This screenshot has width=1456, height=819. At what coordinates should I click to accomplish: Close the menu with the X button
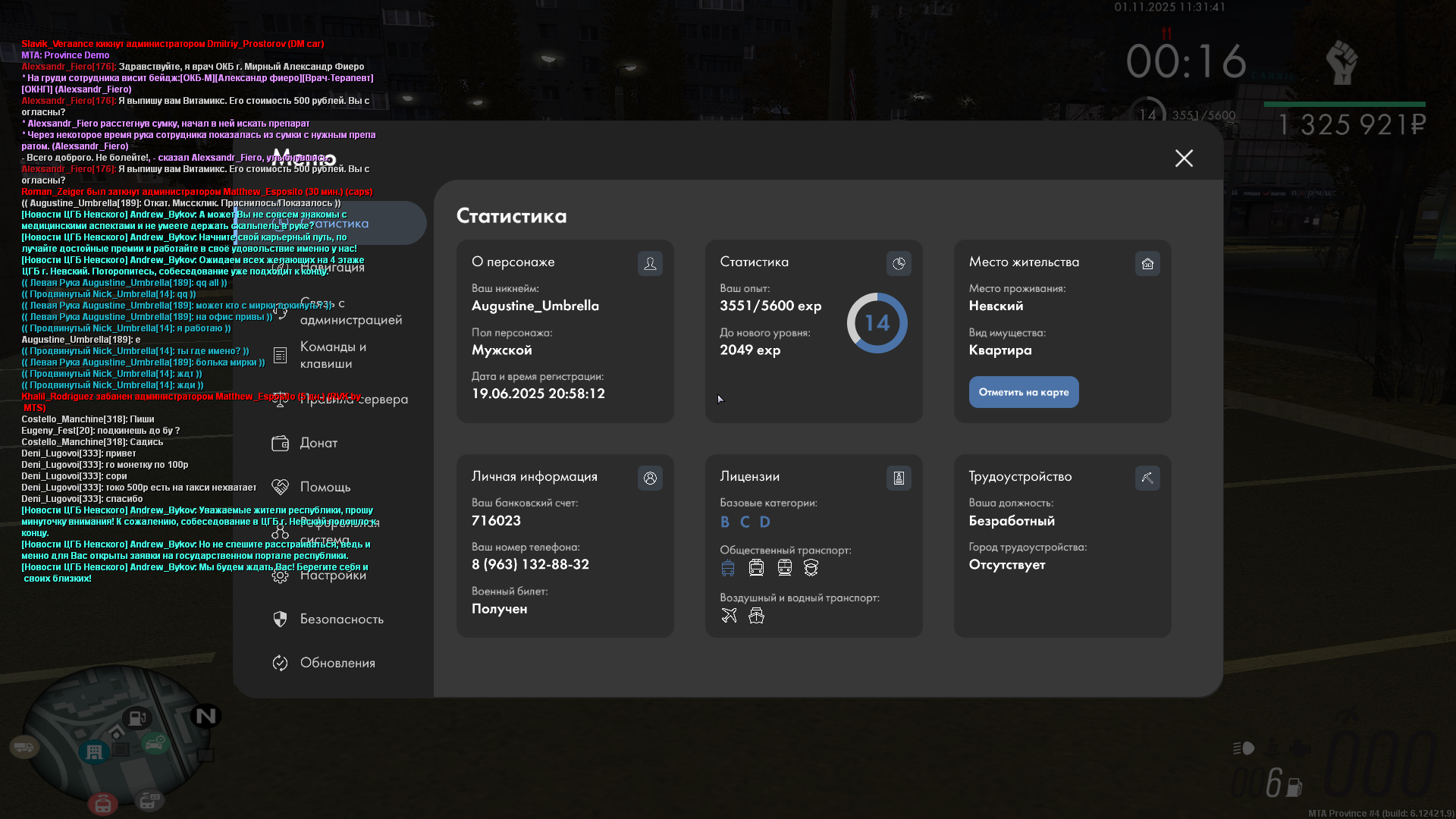(1184, 158)
